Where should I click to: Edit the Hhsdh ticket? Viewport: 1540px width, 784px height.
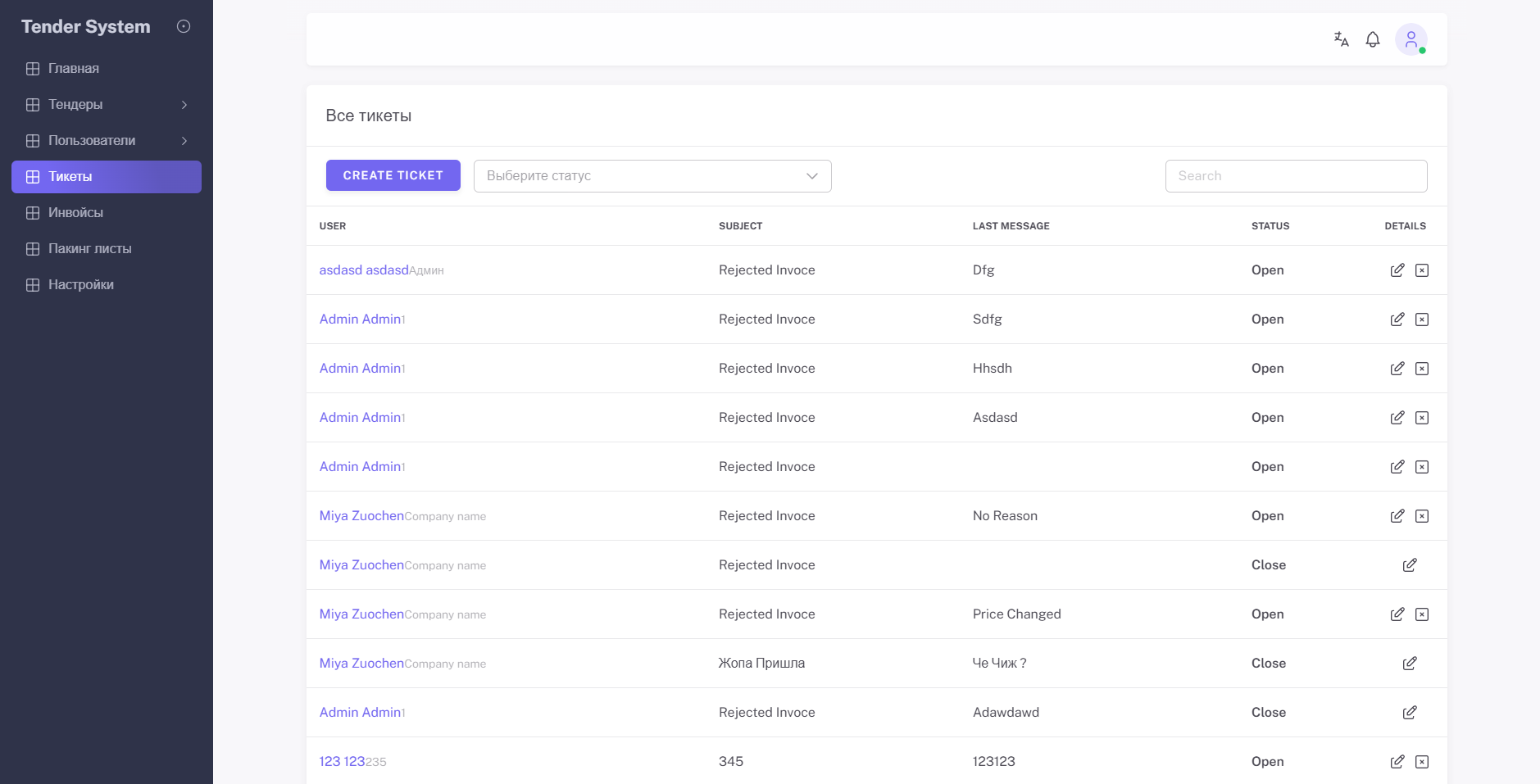(1397, 369)
